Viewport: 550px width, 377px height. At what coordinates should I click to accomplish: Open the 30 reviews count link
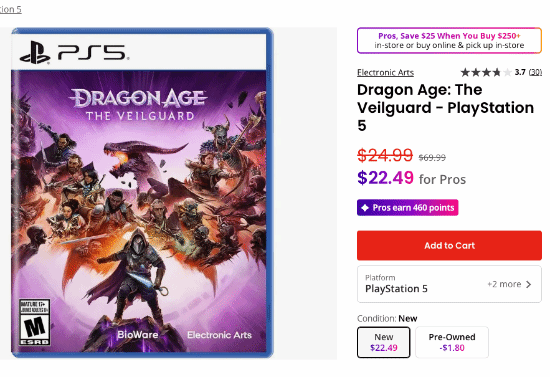[535, 72]
